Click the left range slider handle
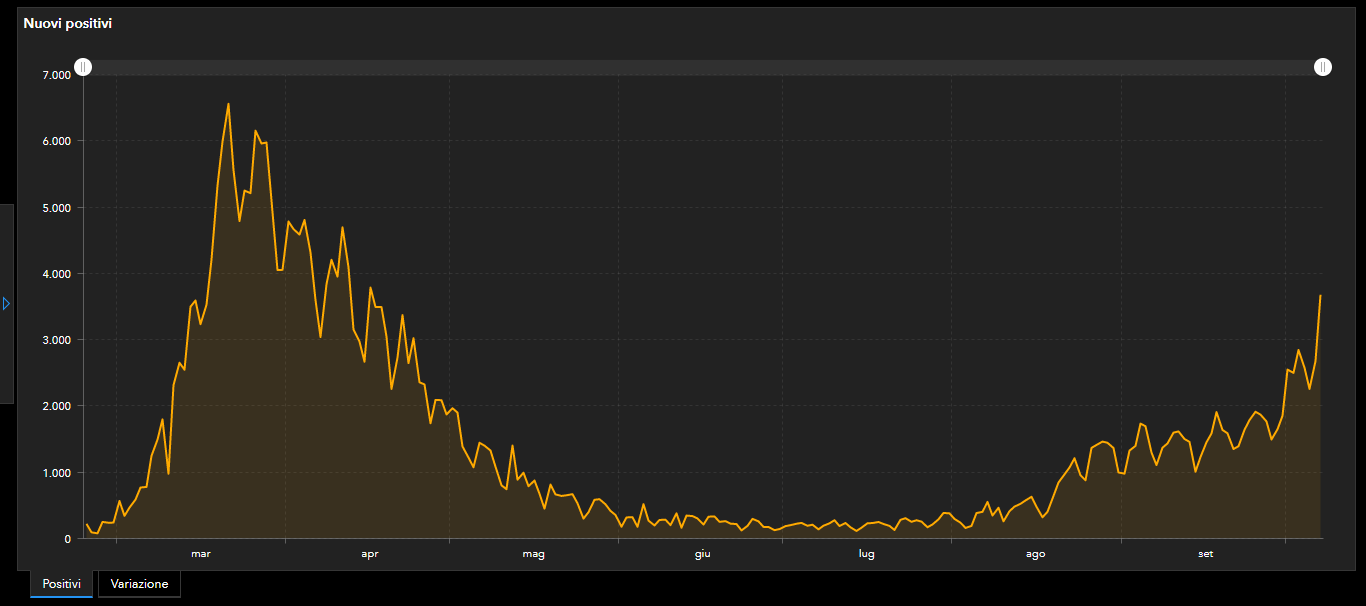The width and height of the screenshot is (1366, 606). 84,67
